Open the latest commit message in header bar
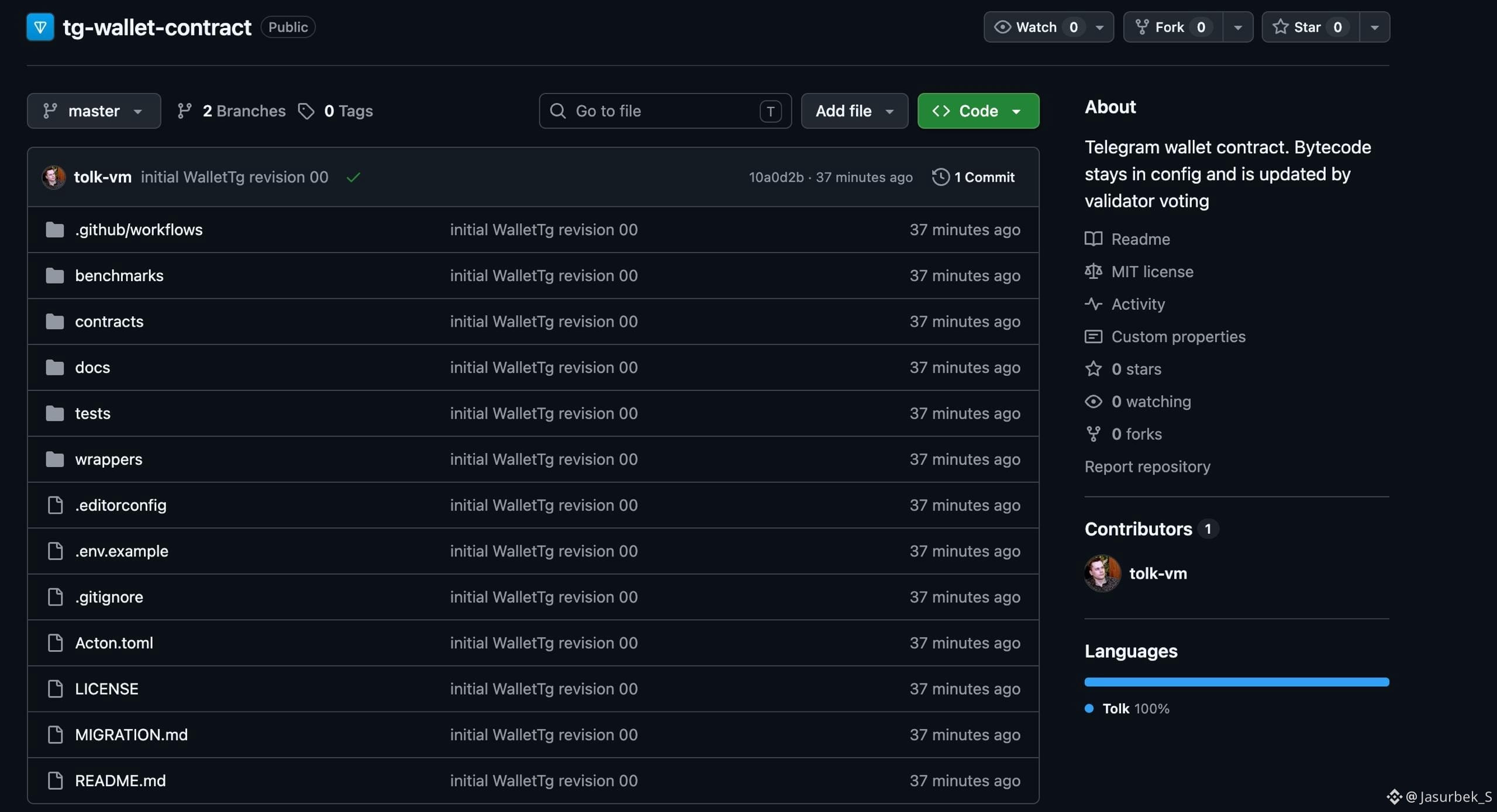 (234, 177)
